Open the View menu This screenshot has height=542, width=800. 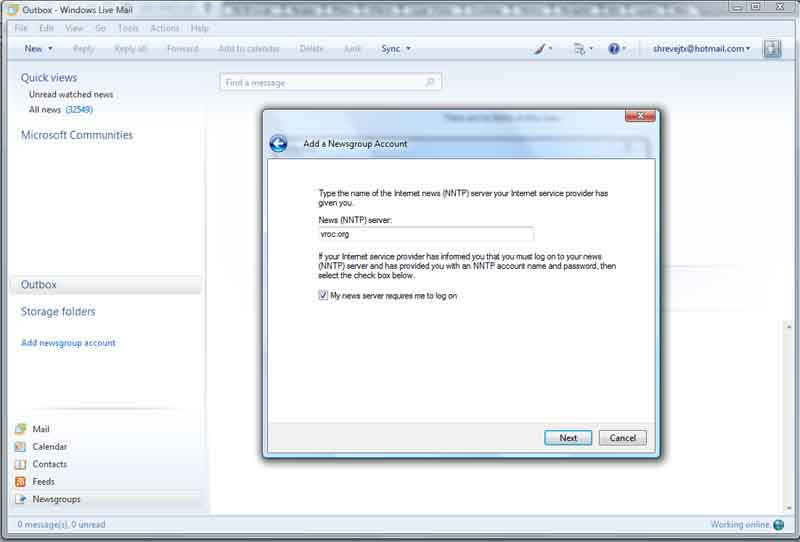pos(74,28)
